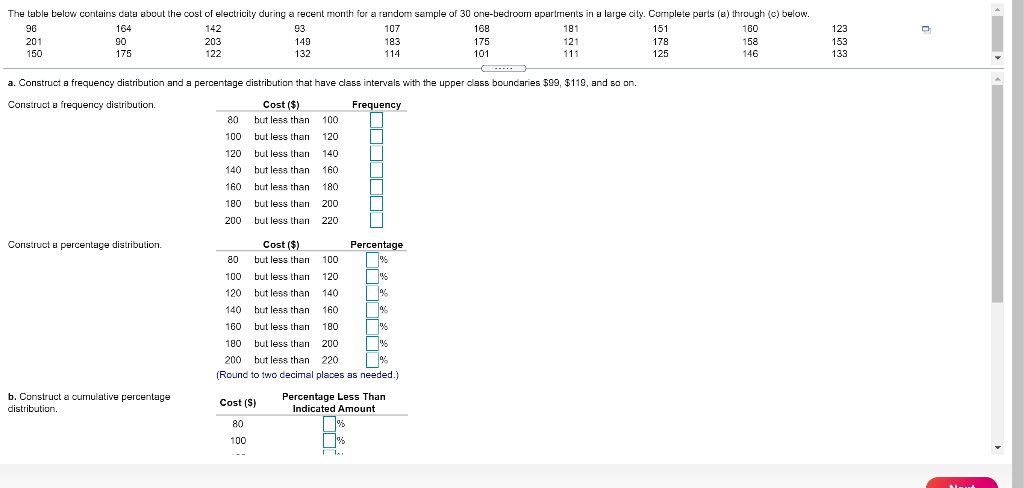
Task: Click cumulative percentage box for cost 100
Action: (x=330, y=441)
